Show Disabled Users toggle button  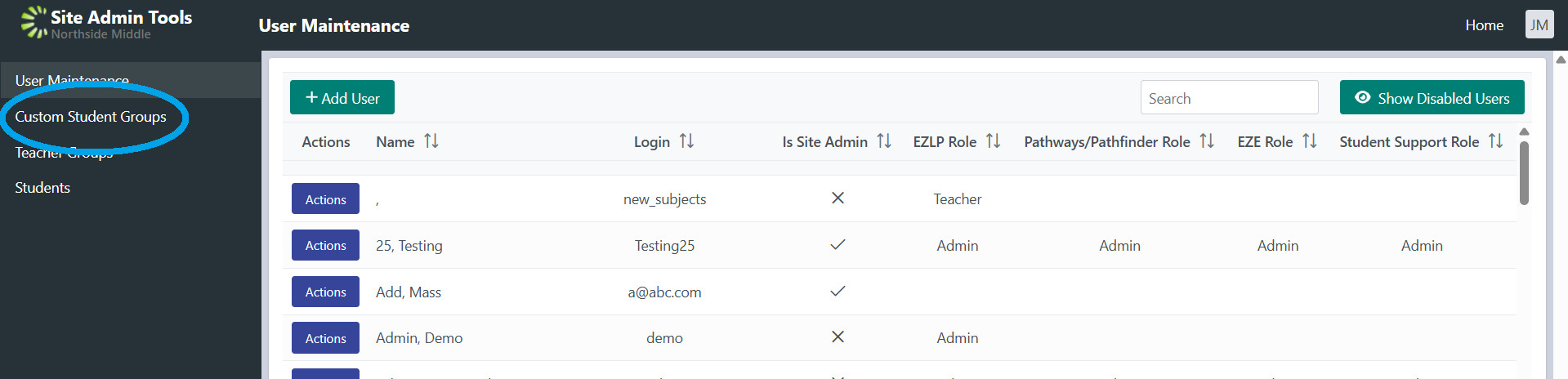(x=1432, y=97)
